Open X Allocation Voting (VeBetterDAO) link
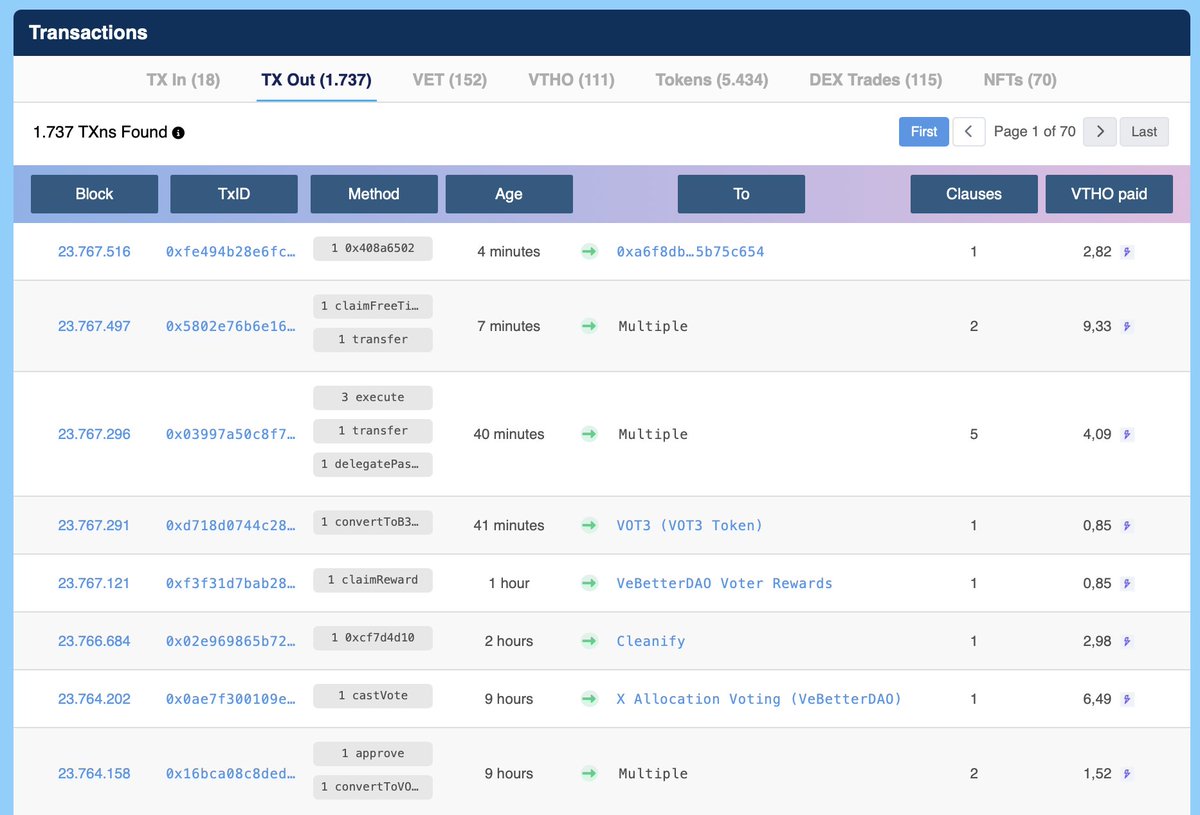Screen dimensions: 1200x815 tap(759, 699)
